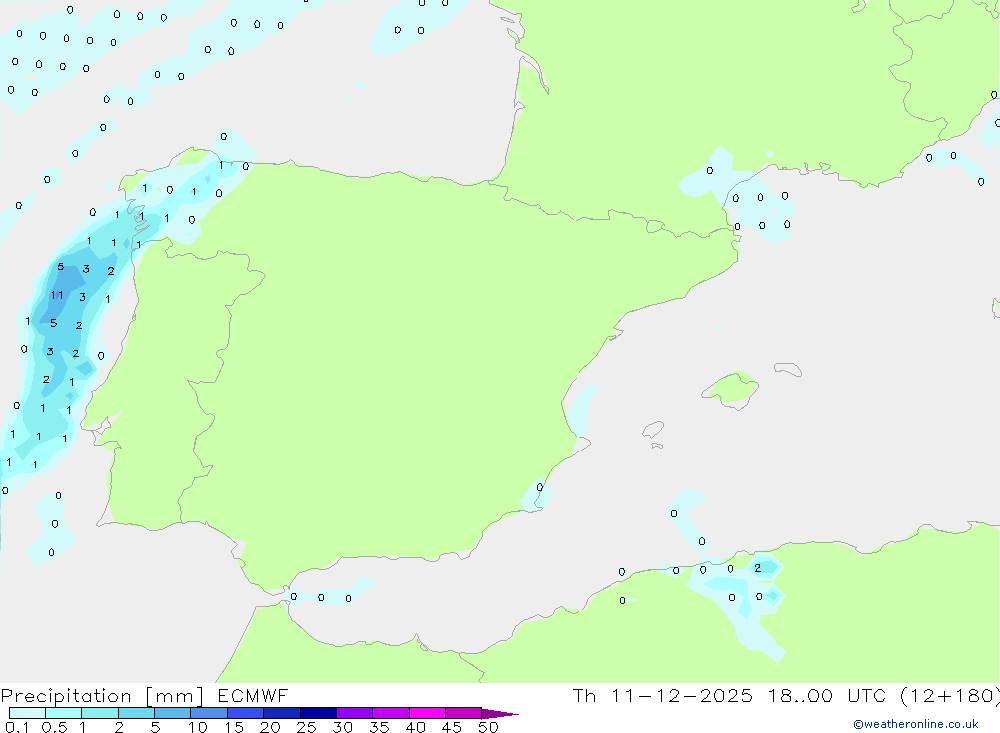Click the '(12+180)' forecast offset text
Screen dimensions: 1000x733
tap(950, 696)
